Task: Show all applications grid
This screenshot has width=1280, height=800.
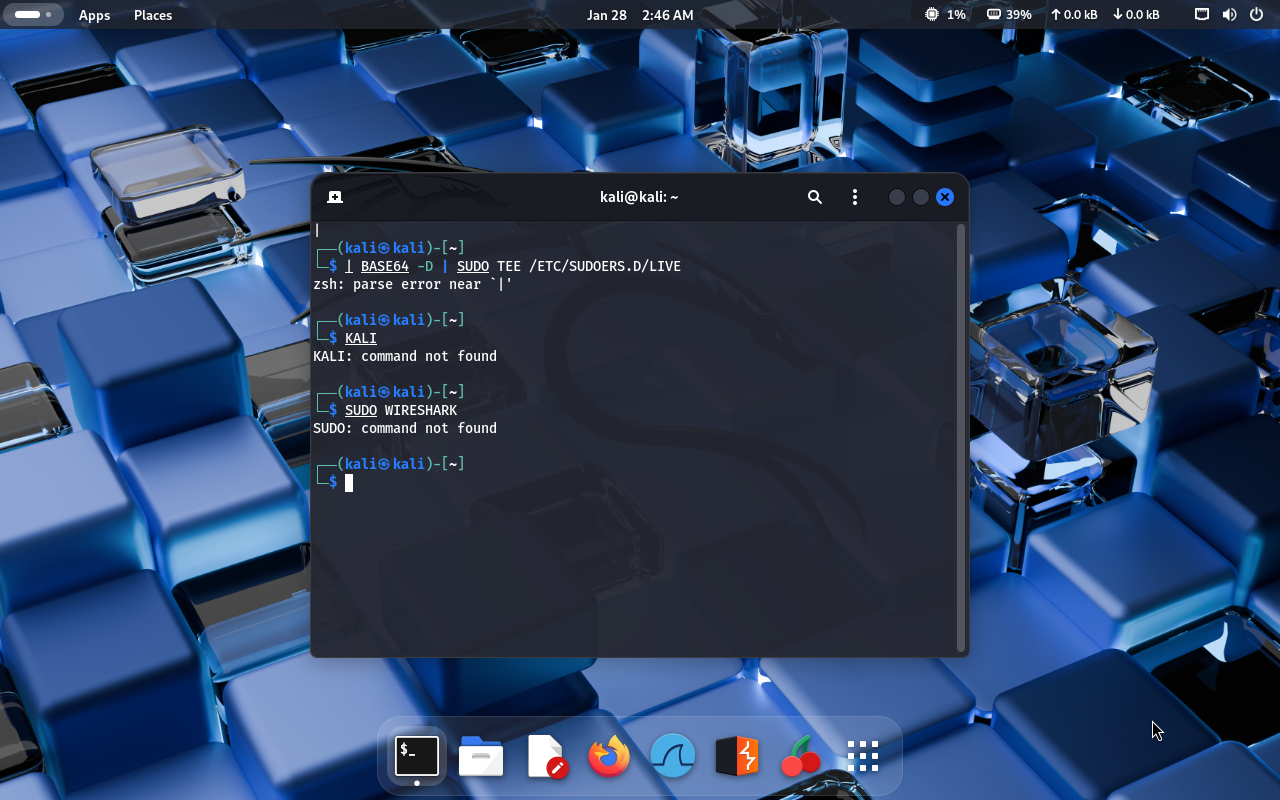Action: tap(862, 757)
